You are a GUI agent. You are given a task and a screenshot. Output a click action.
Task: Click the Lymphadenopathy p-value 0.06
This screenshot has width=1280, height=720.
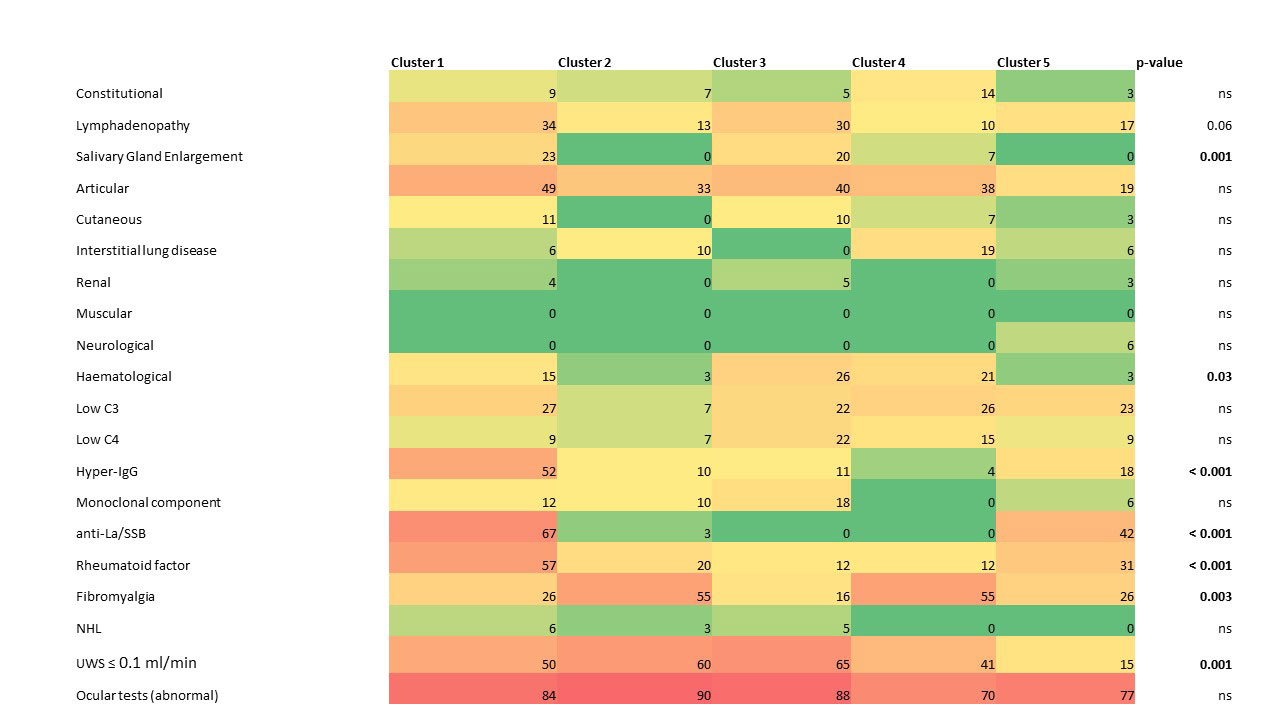[1218, 126]
